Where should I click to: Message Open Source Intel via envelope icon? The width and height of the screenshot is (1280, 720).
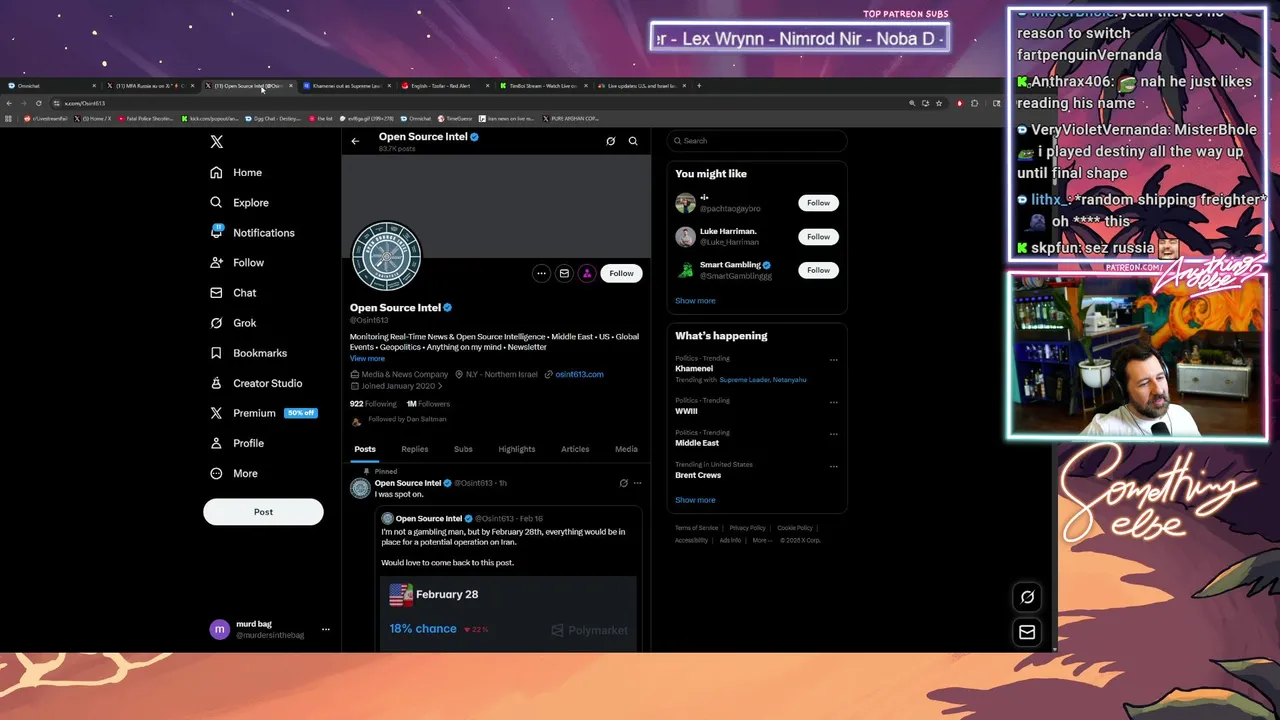[x=564, y=273]
